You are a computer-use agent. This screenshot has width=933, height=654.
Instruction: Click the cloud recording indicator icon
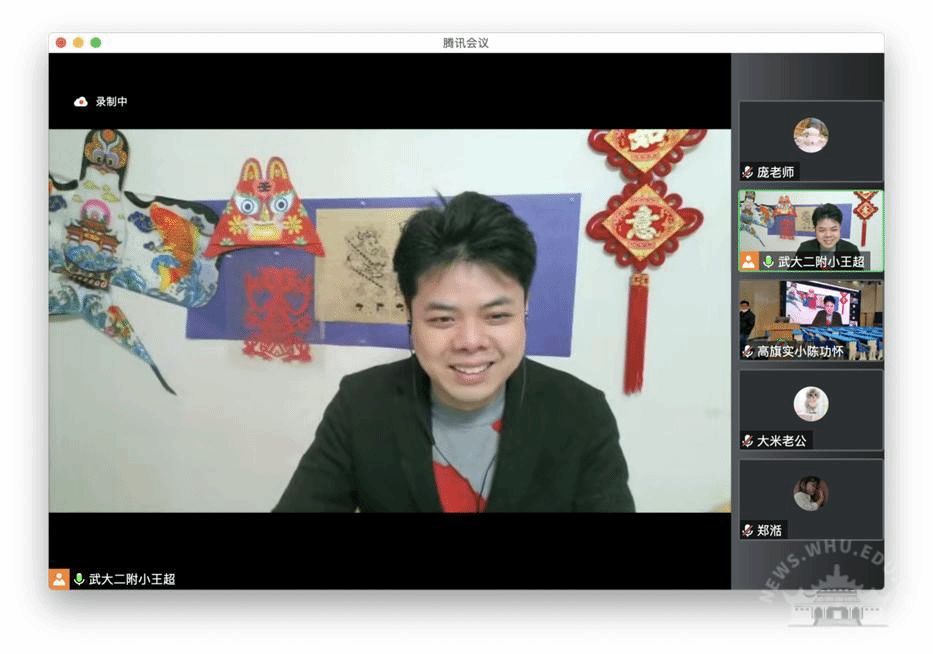tap(81, 102)
